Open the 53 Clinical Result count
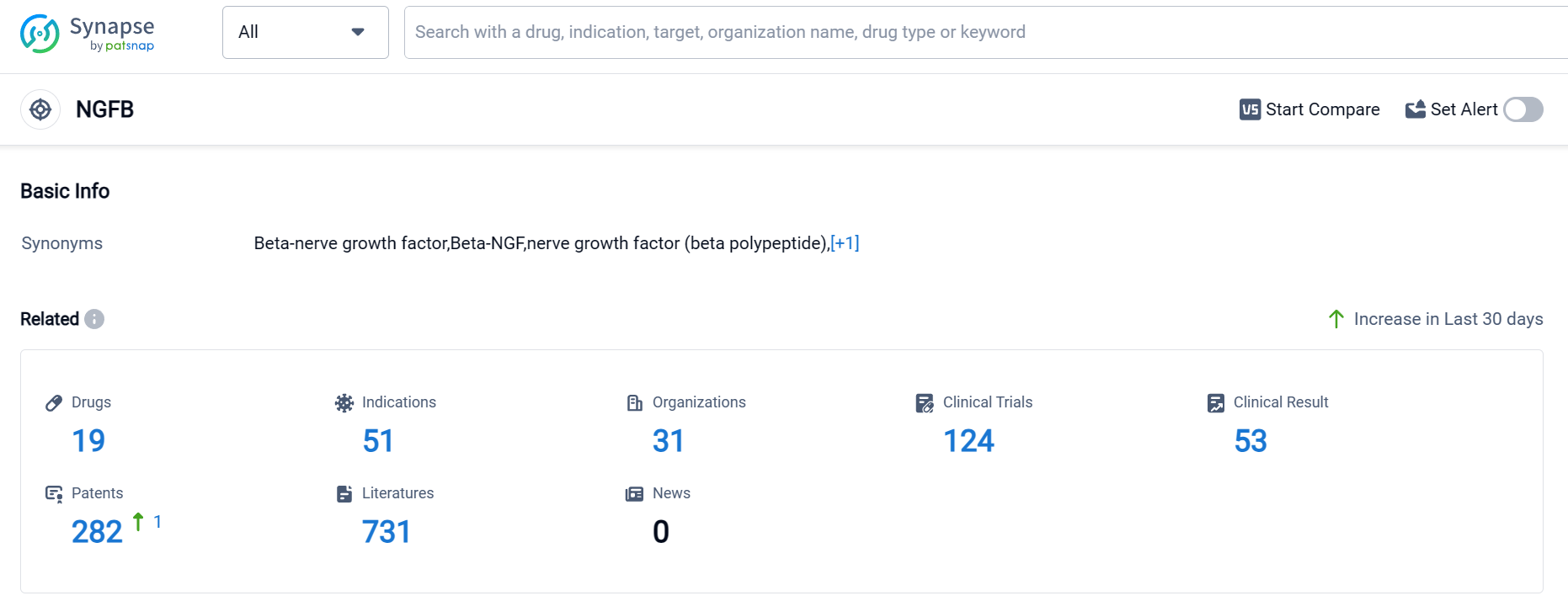1568x601 pixels. [x=1251, y=441]
